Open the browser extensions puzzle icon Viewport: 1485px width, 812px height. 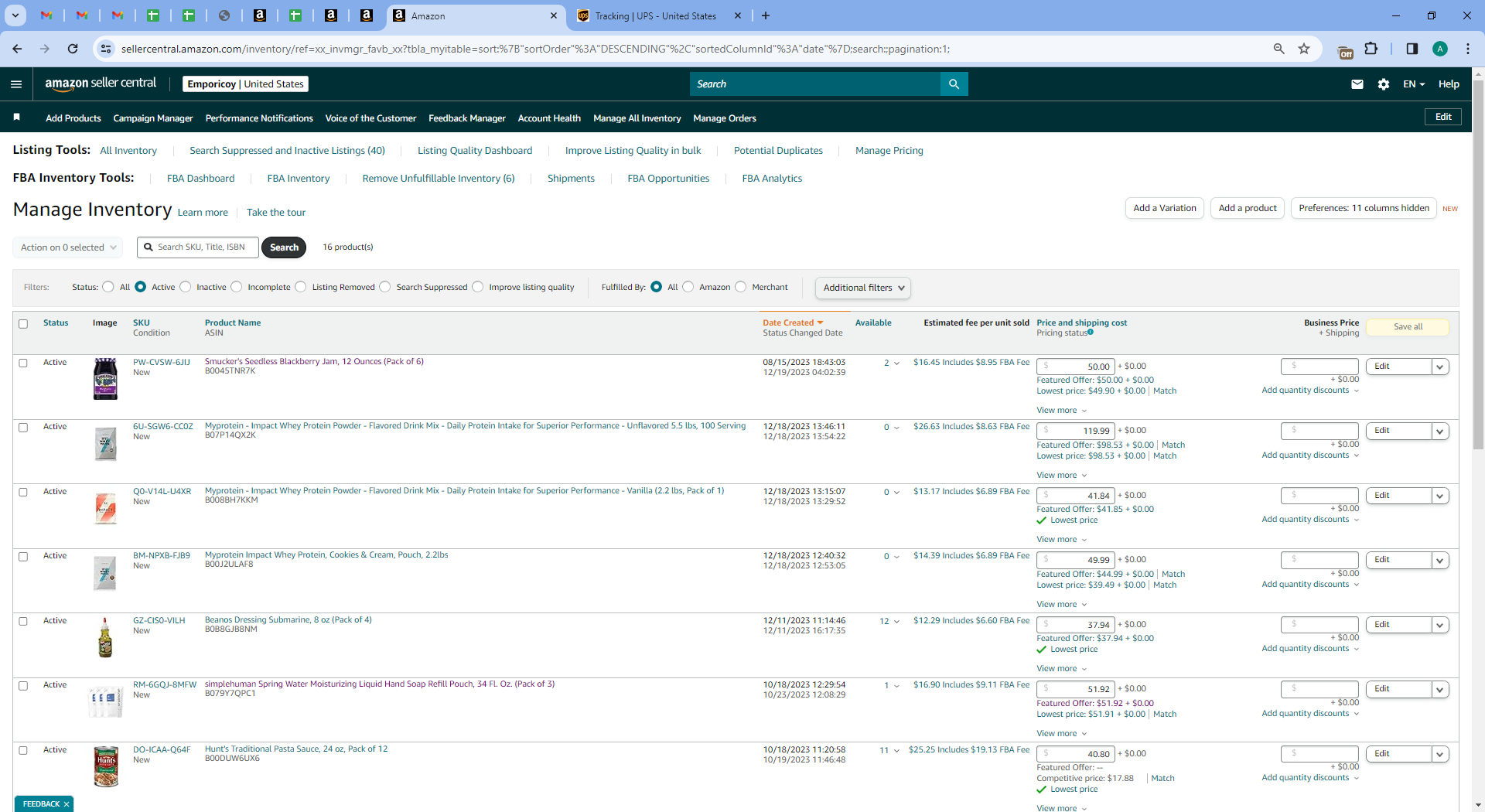(1371, 49)
